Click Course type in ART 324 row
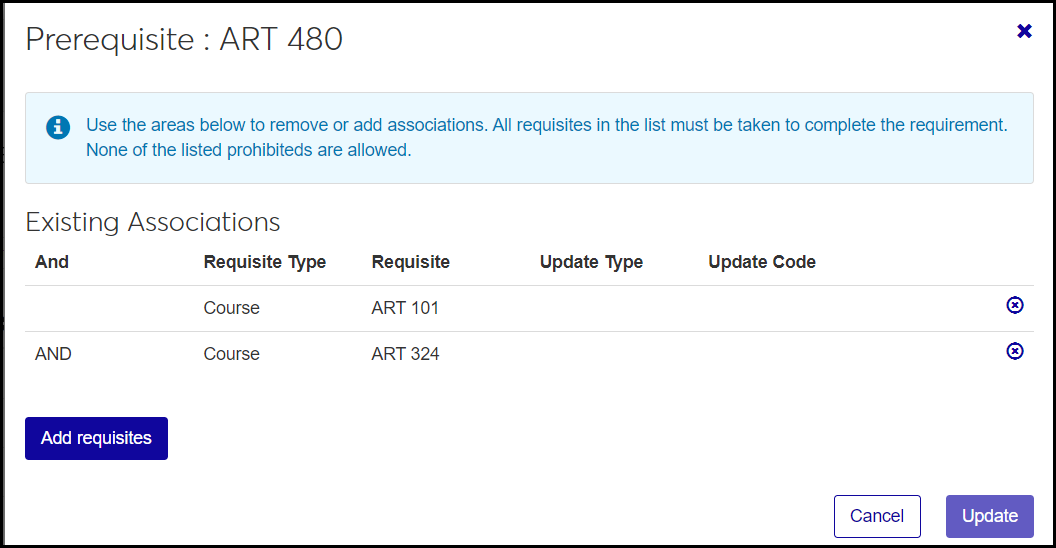Viewport: 1056px width, 548px height. pyautogui.click(x=232, y=354)
